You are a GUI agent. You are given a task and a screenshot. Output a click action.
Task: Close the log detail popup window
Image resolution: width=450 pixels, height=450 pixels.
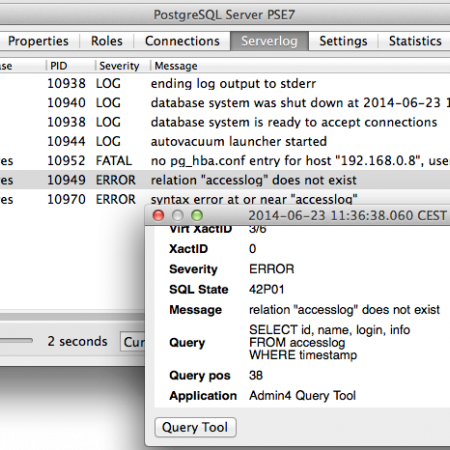(x=158, y=216)
